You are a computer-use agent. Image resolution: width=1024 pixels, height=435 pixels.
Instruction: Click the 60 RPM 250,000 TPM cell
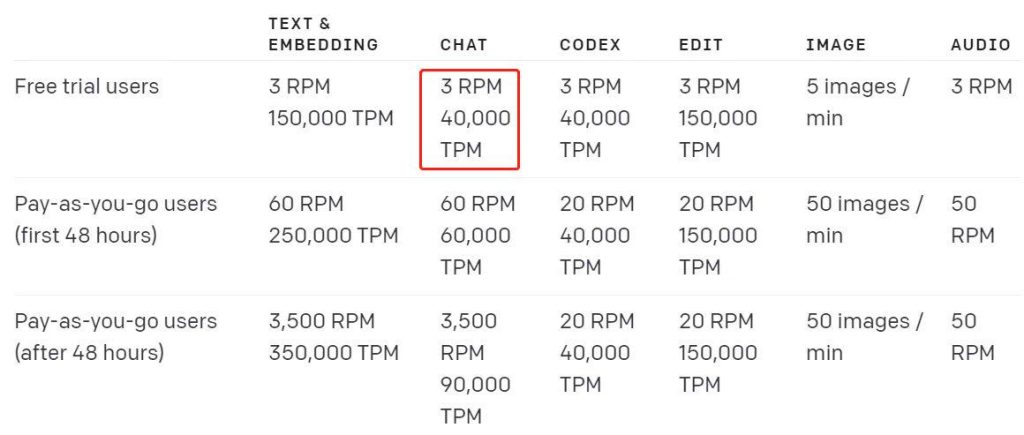(333, 220)
